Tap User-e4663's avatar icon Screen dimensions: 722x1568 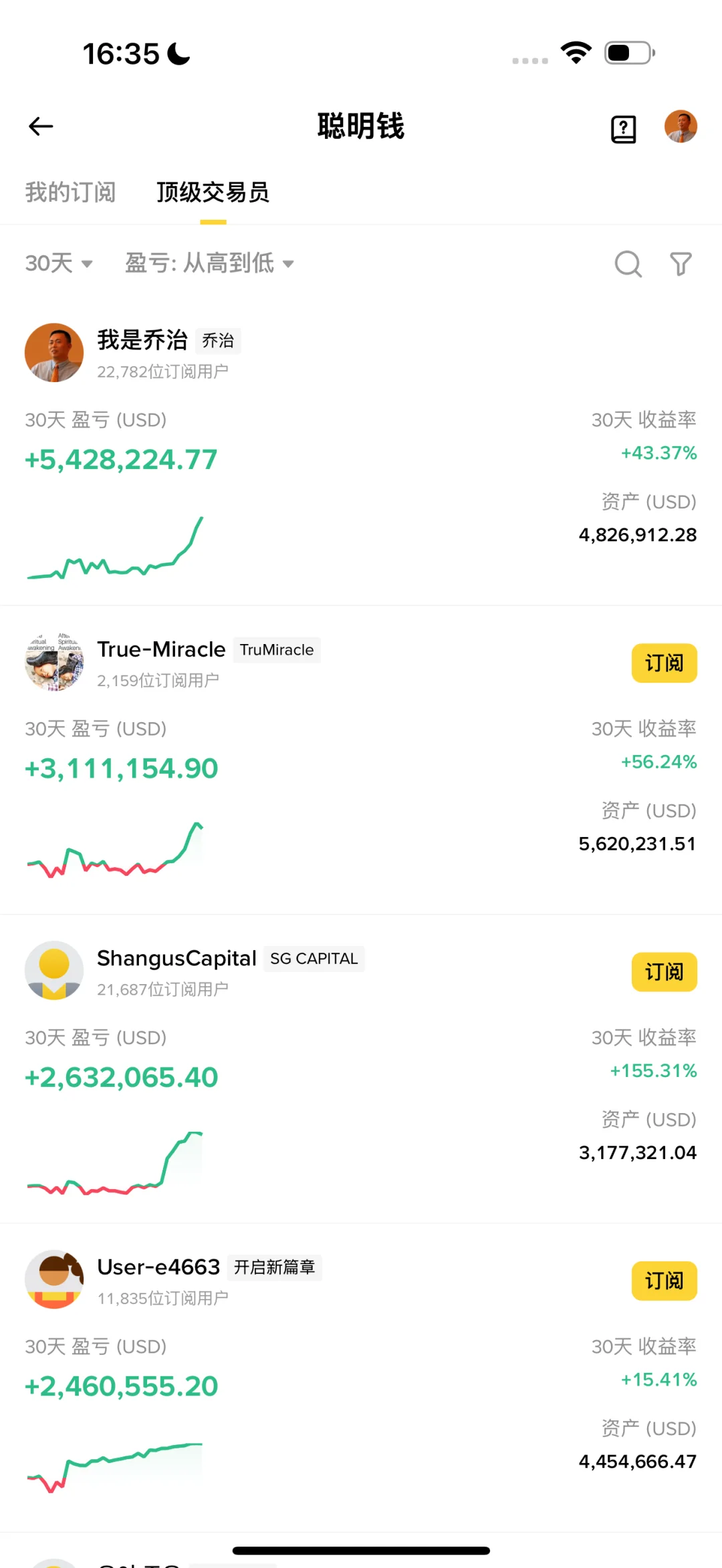click(54, 1279)
